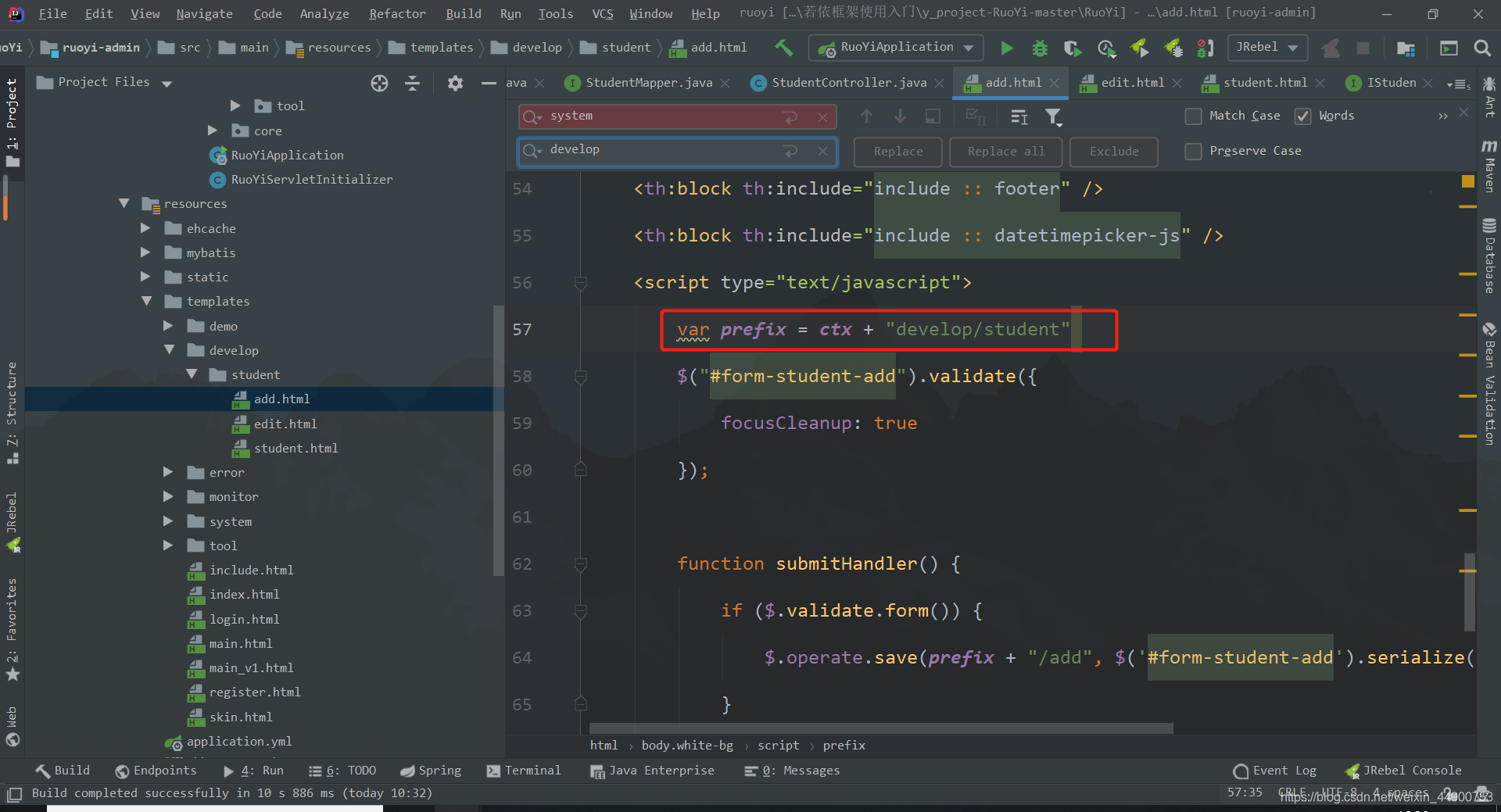Viewport: 1501px width, 812px height.
Task: Go to next occurrence arrow
Action: pos(900,116)
